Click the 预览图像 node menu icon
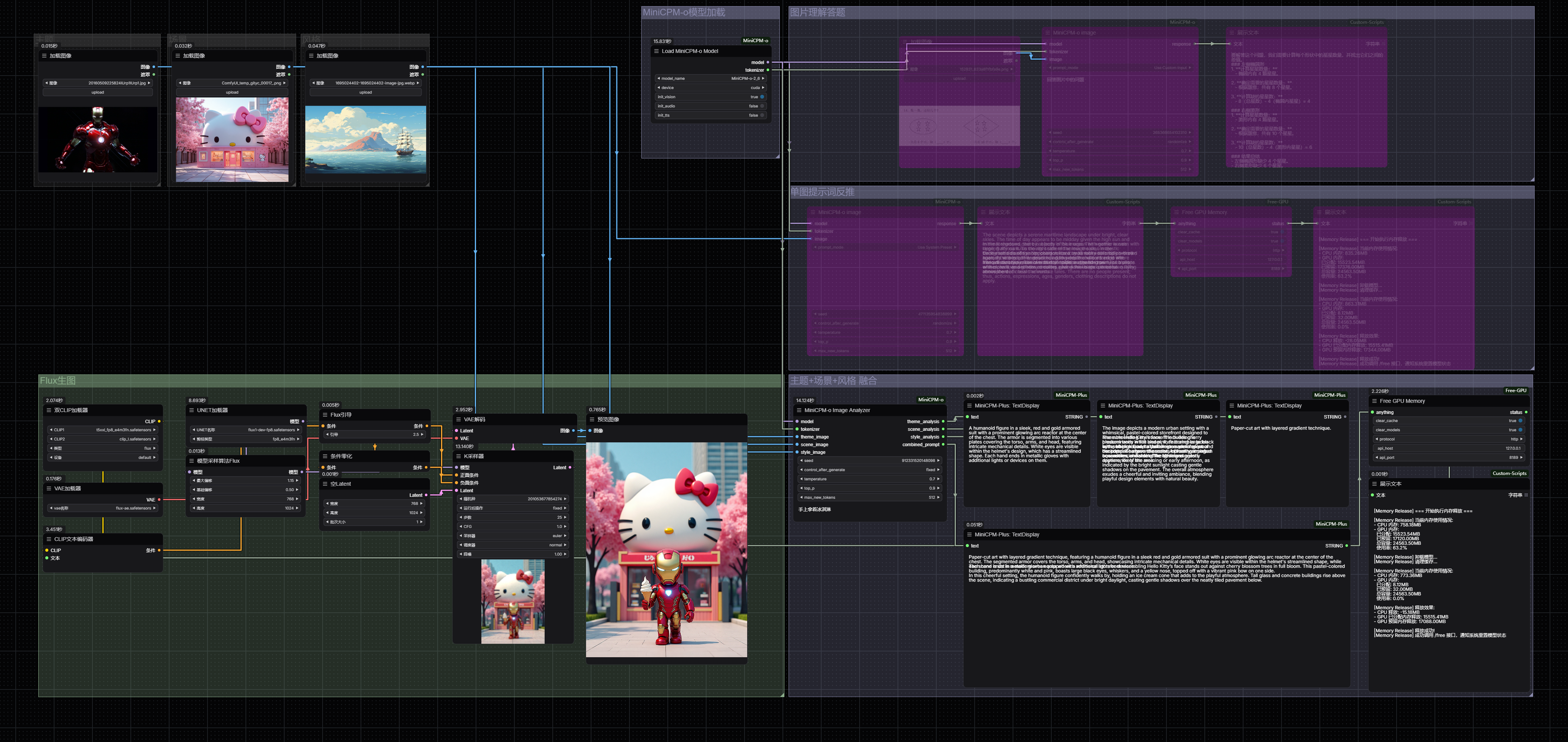Image resolution: width=1568 pixels, height=742 pixels. tap(592, 419)
